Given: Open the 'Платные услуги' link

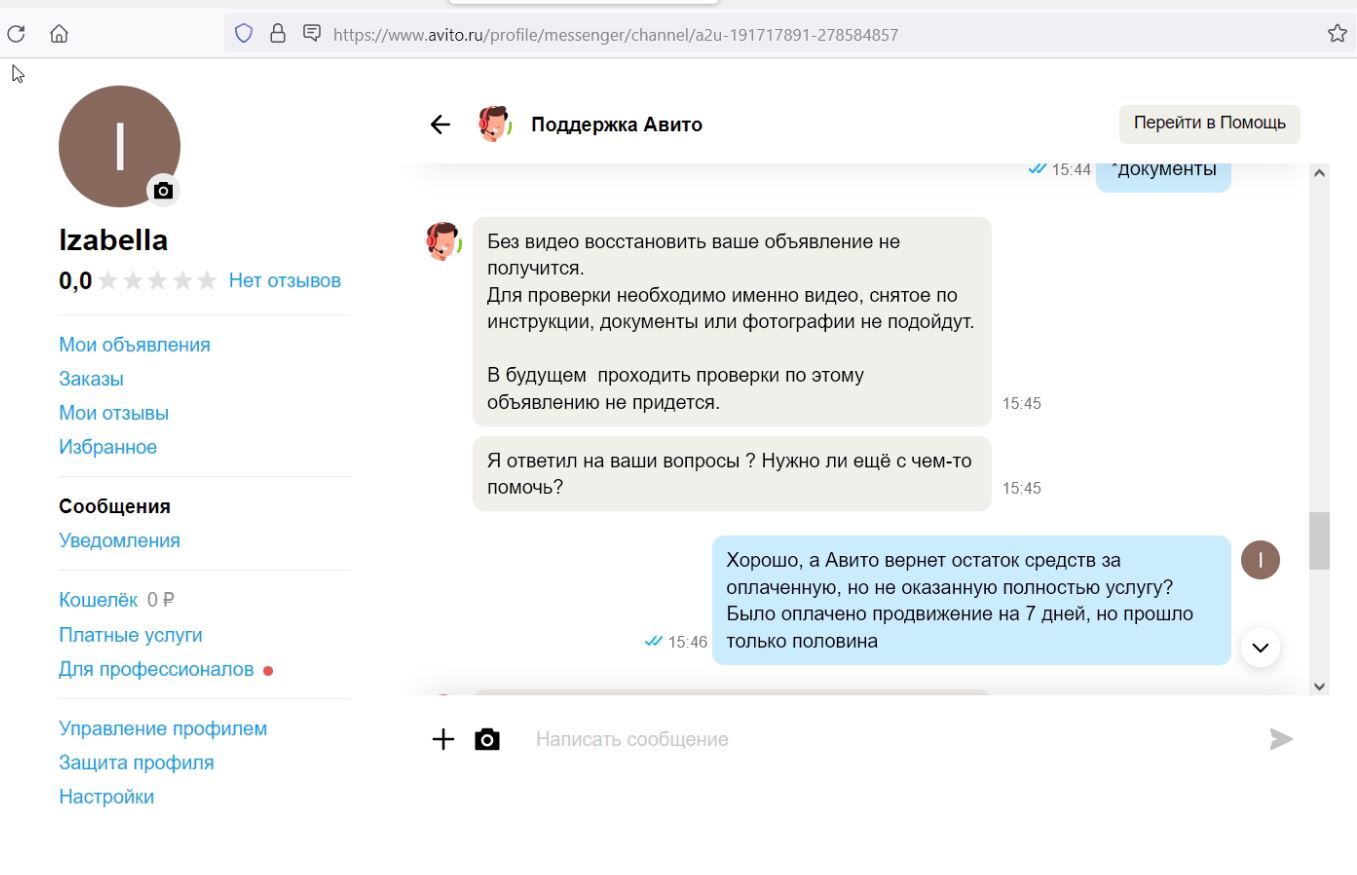Looking at the screenshot, I should point(131,635).
